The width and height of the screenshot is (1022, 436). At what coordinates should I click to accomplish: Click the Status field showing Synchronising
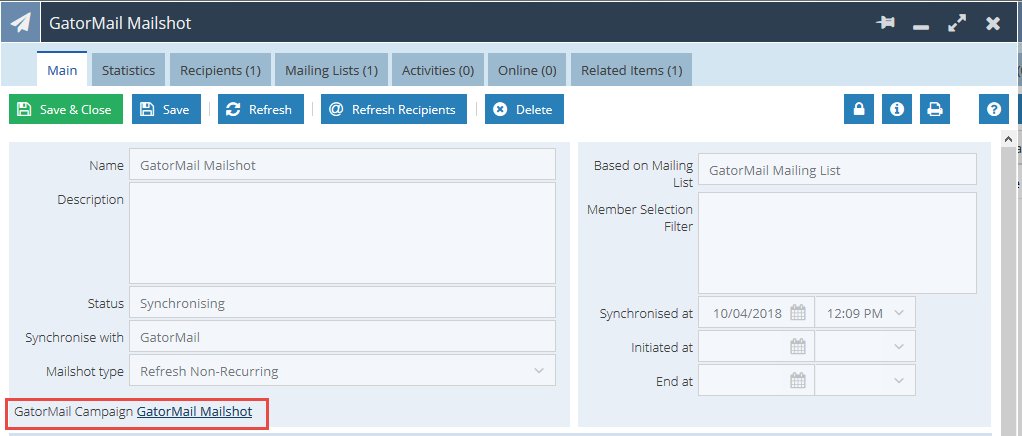342,302
